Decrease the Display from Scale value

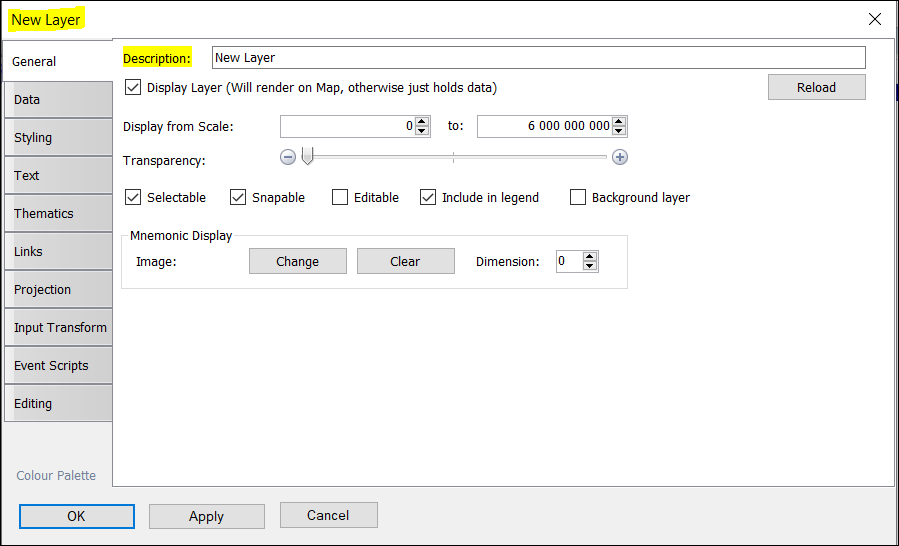422,131
